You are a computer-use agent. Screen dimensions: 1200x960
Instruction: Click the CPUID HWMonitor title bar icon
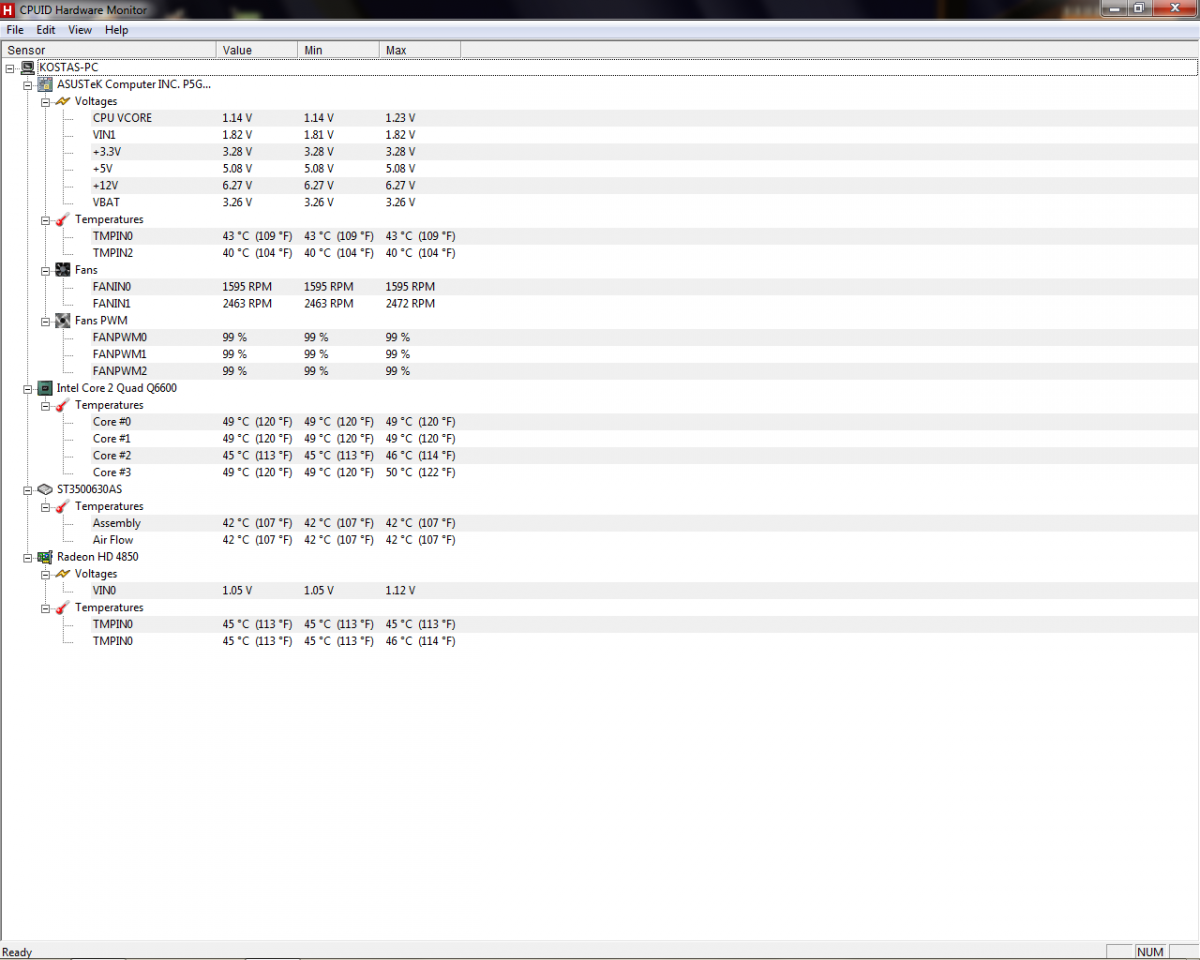pyautogui.click(x=9, y=9)
